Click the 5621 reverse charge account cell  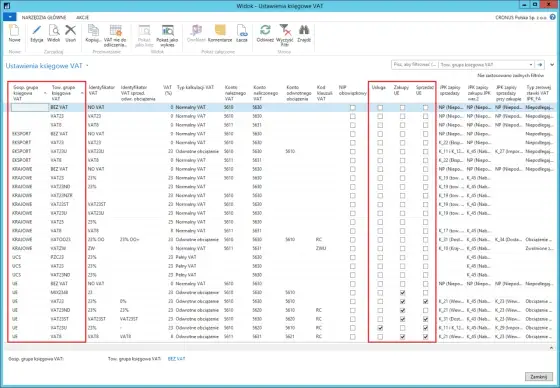(x=290, y=337)
